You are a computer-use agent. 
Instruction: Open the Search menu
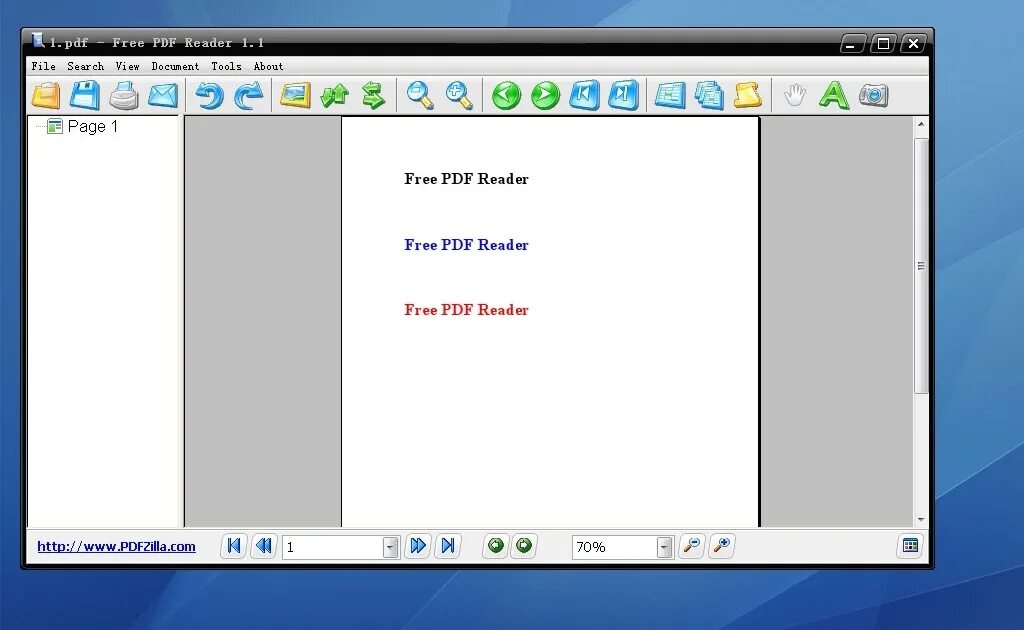click(86, 66)
